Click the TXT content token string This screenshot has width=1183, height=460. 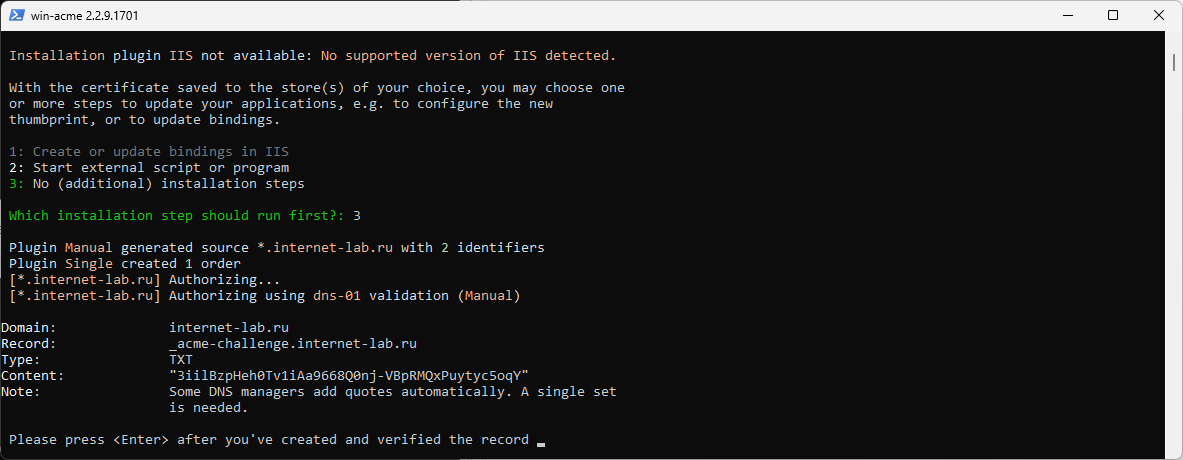pos(349,376)
